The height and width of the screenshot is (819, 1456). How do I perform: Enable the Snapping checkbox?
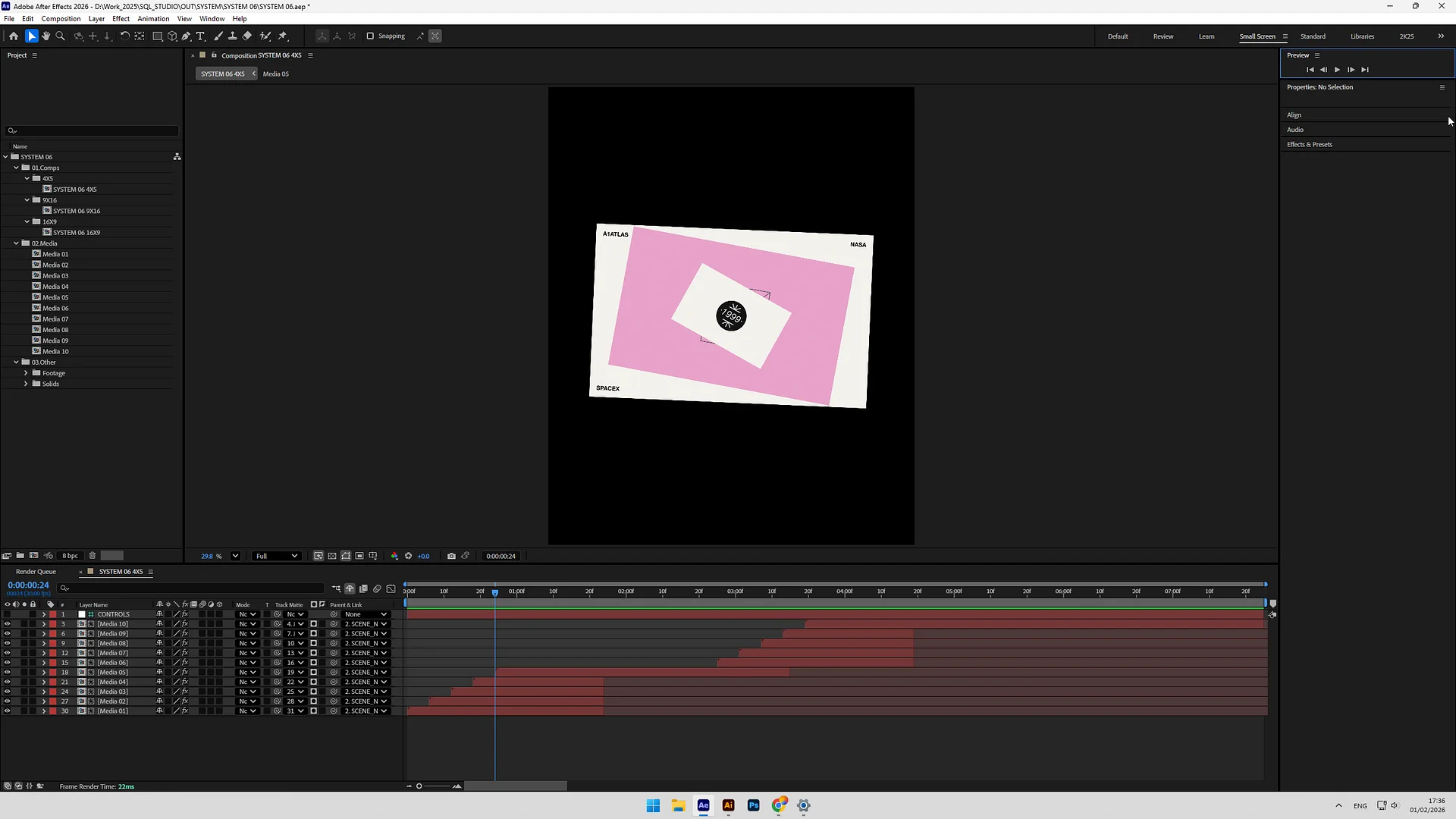[370, 36]
